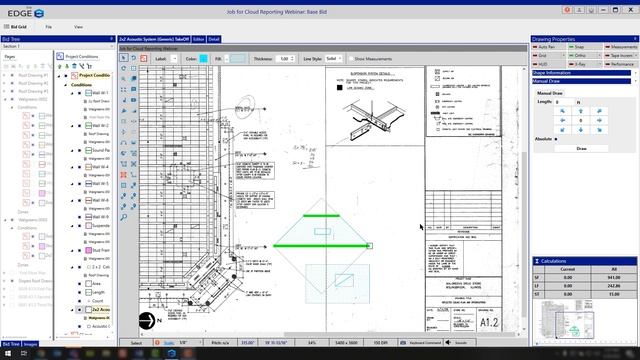Toggle the Auto Pan option
Image resolution: width=640 pixels, height=360 pixels.
[548, 47]
